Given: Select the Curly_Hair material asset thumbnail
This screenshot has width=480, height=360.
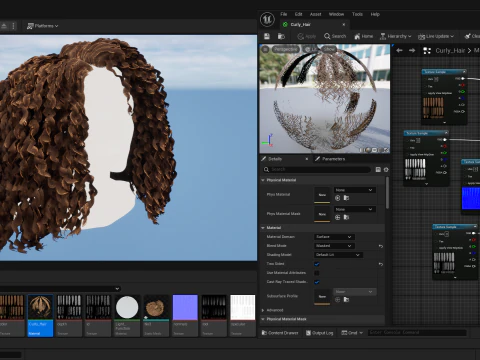Looking at the screenshot, I should coord(40,315).
